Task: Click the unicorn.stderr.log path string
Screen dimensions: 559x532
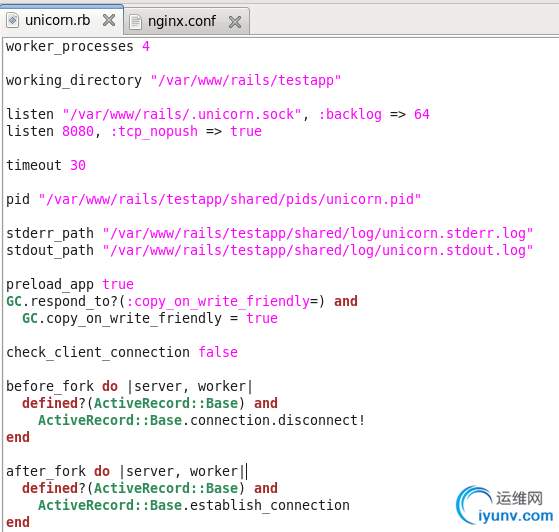Action: 318,233
